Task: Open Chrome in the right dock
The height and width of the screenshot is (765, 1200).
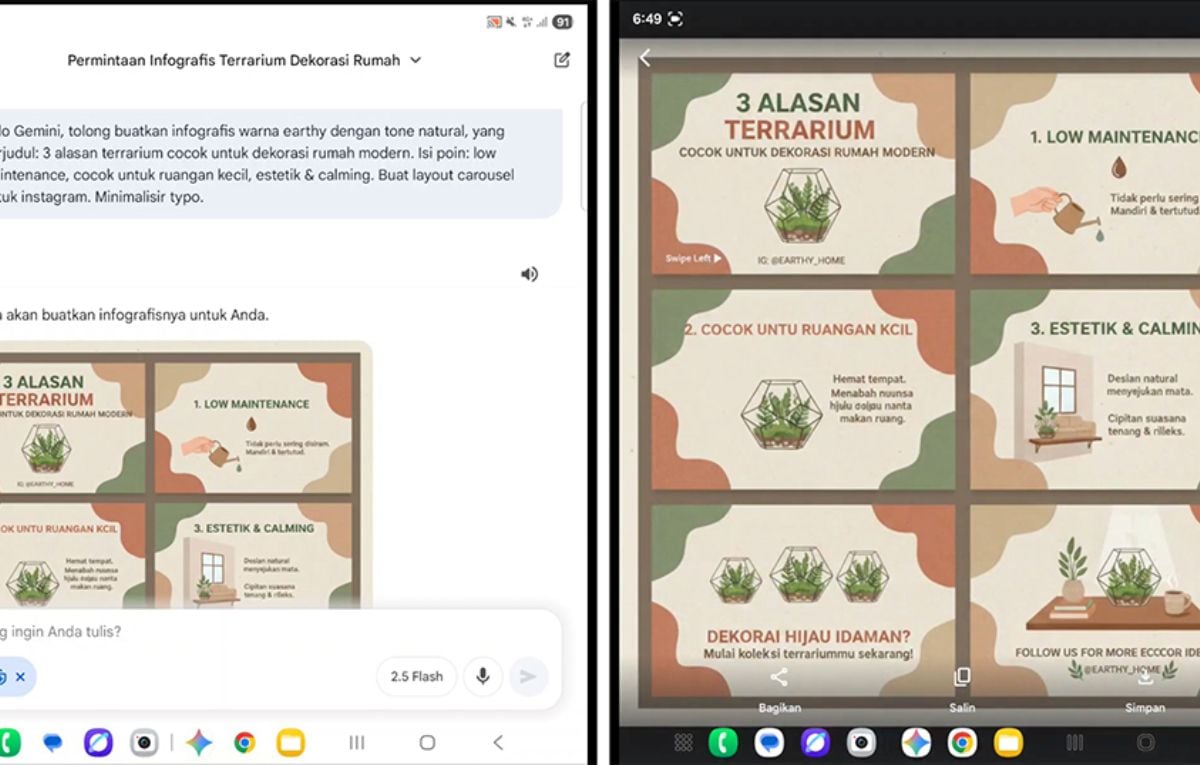Action: (962, 742)
